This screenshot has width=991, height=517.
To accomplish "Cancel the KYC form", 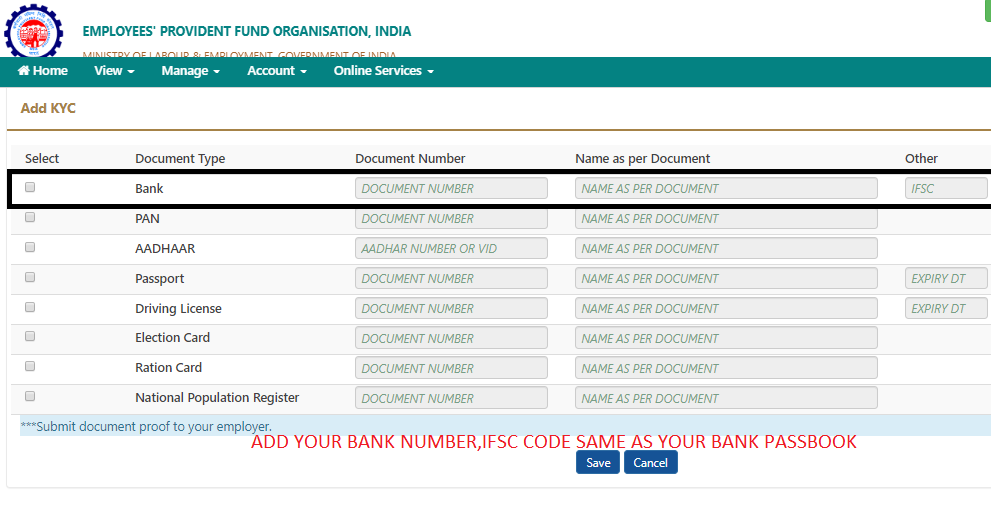I will (x=650, y=463).
